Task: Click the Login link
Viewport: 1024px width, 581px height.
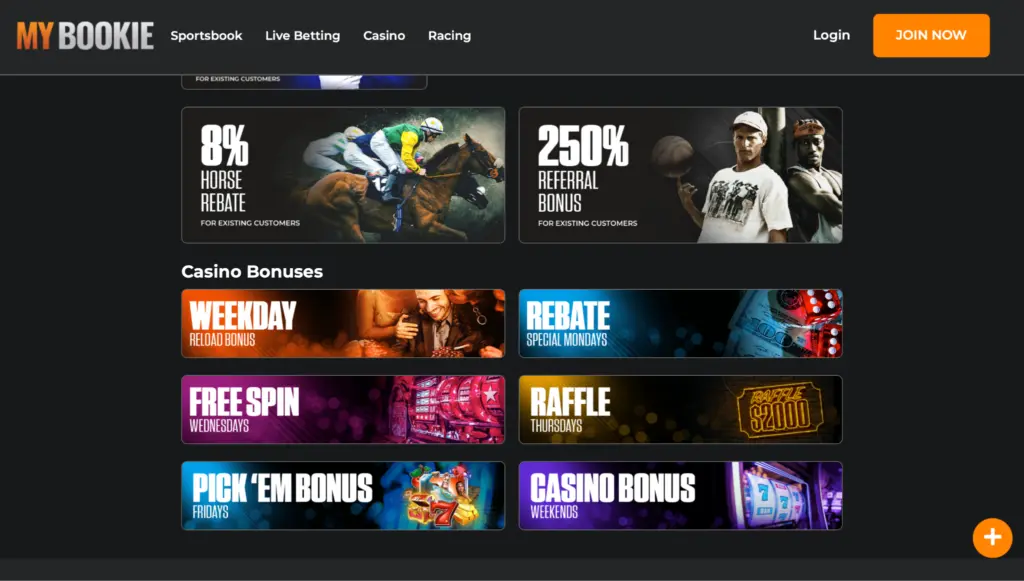Action: click(x=831, y=35)
